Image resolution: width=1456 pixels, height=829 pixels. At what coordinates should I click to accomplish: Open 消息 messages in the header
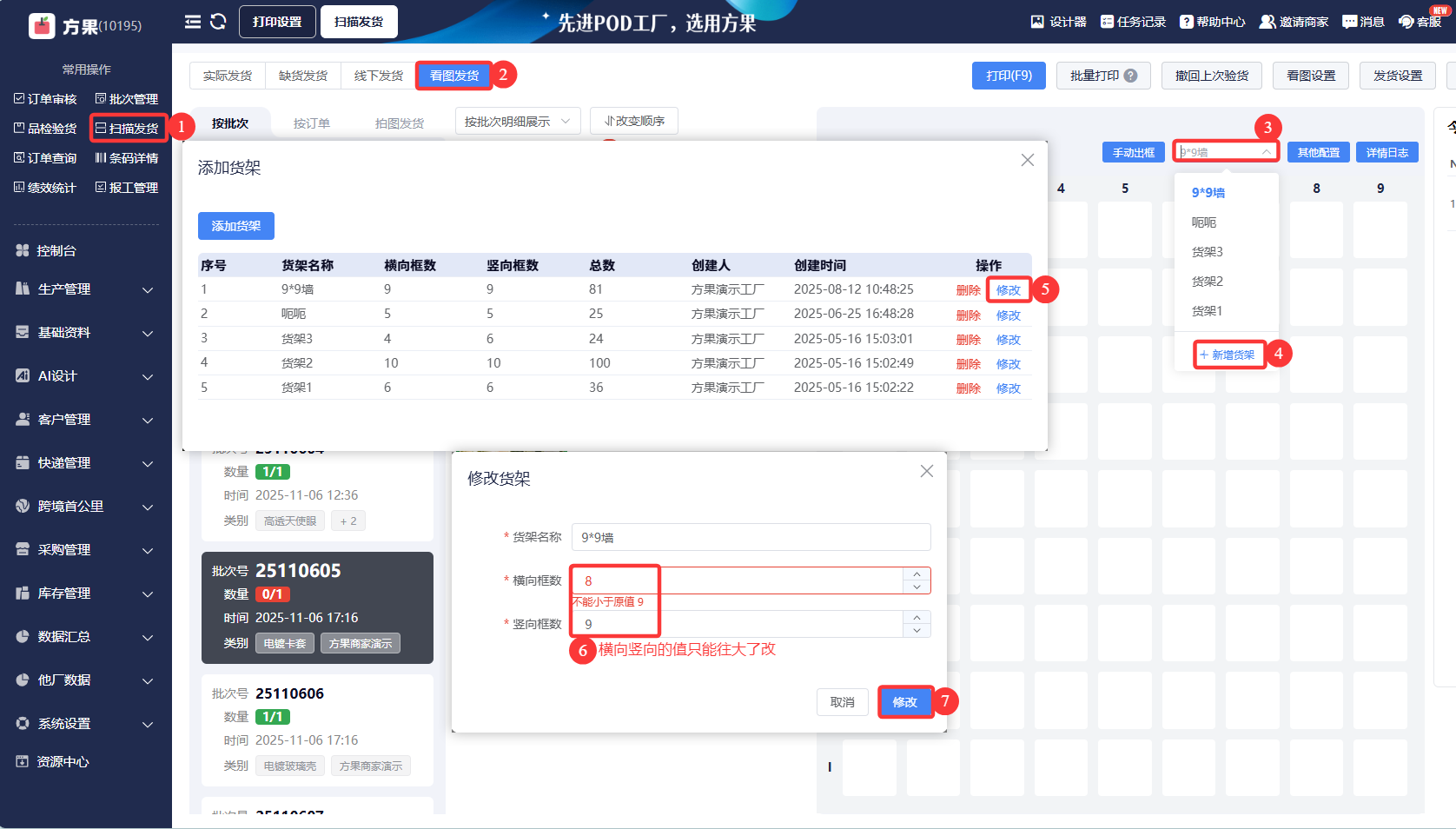[x=1363, y=22]
